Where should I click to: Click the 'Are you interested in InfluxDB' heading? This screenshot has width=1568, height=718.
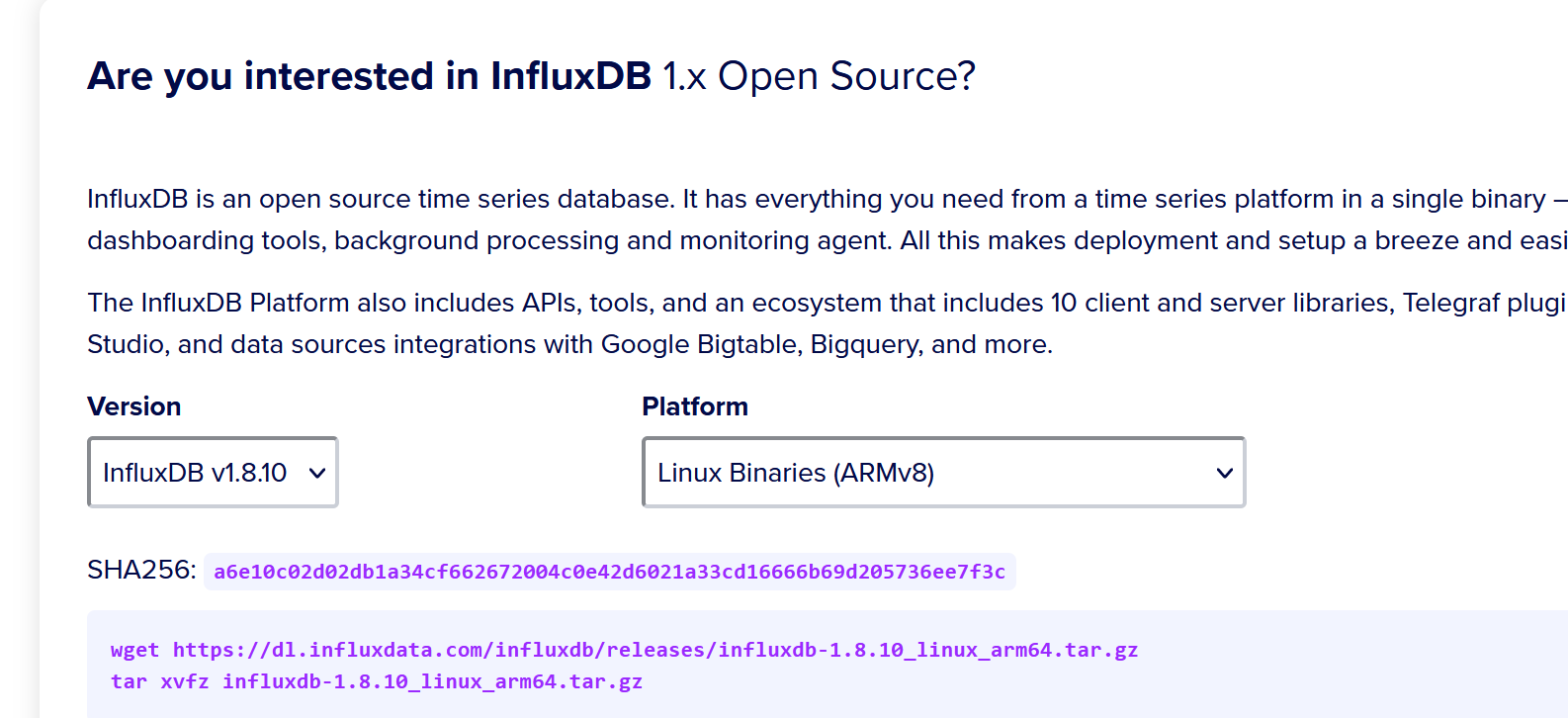531,76
